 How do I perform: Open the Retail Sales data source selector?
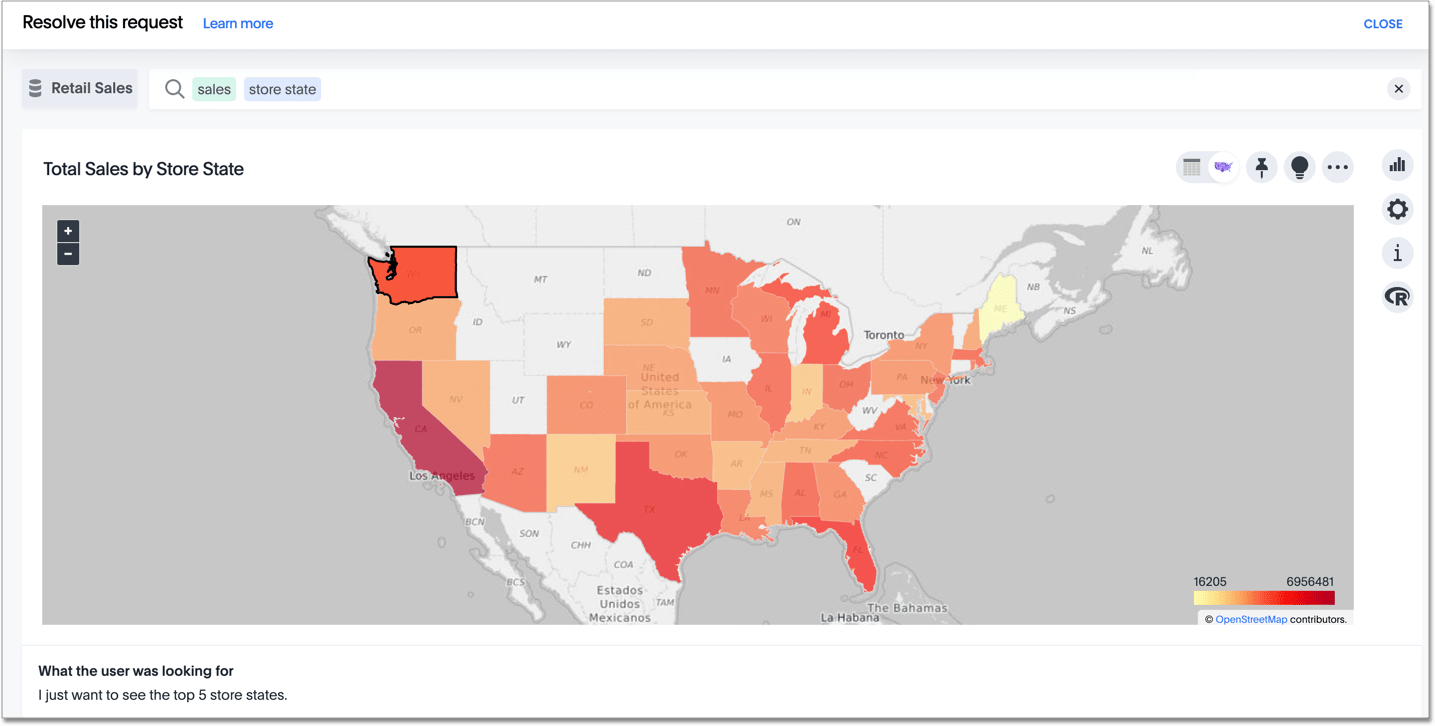[80, 88]
